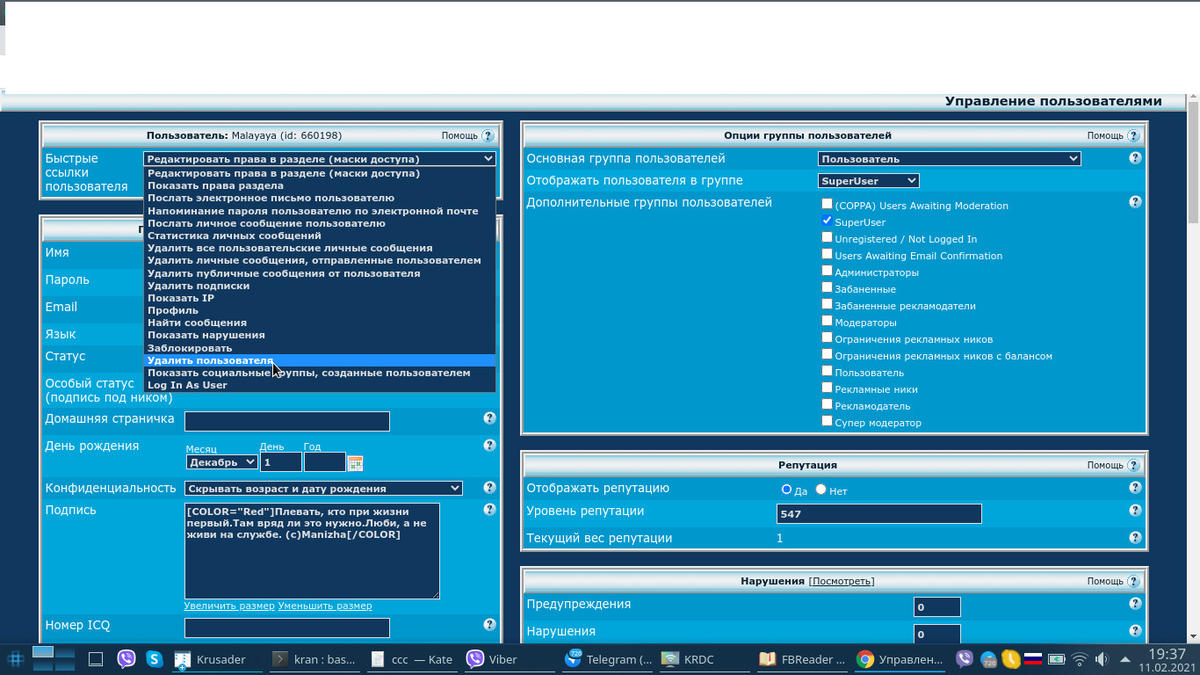
Task: Choose Профиль from the quick links list
Action: click(x=320, y=310)
